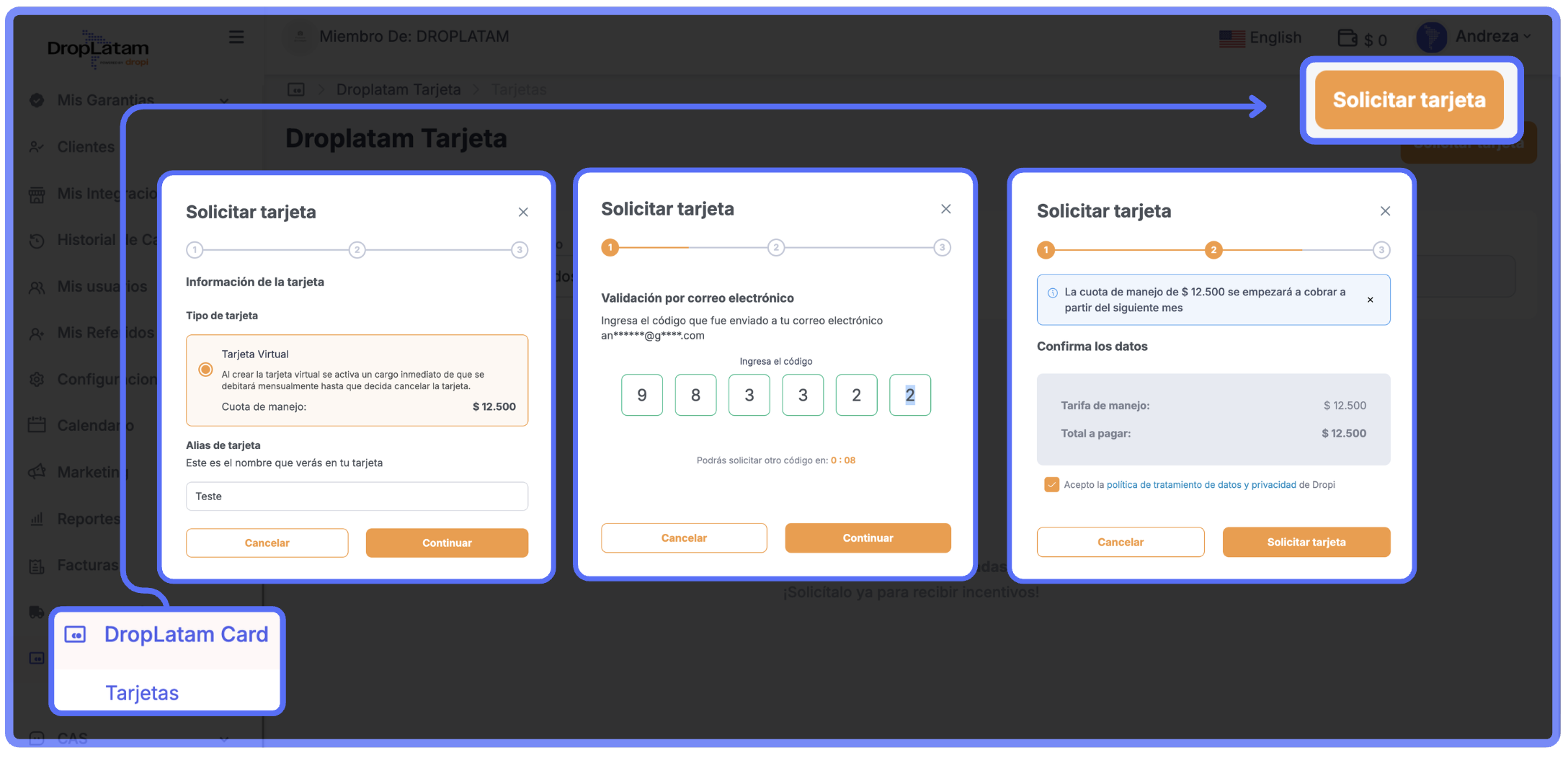Open the wallet balance icon
The width and height of the screenshot is (1568, 758).
1347,38
